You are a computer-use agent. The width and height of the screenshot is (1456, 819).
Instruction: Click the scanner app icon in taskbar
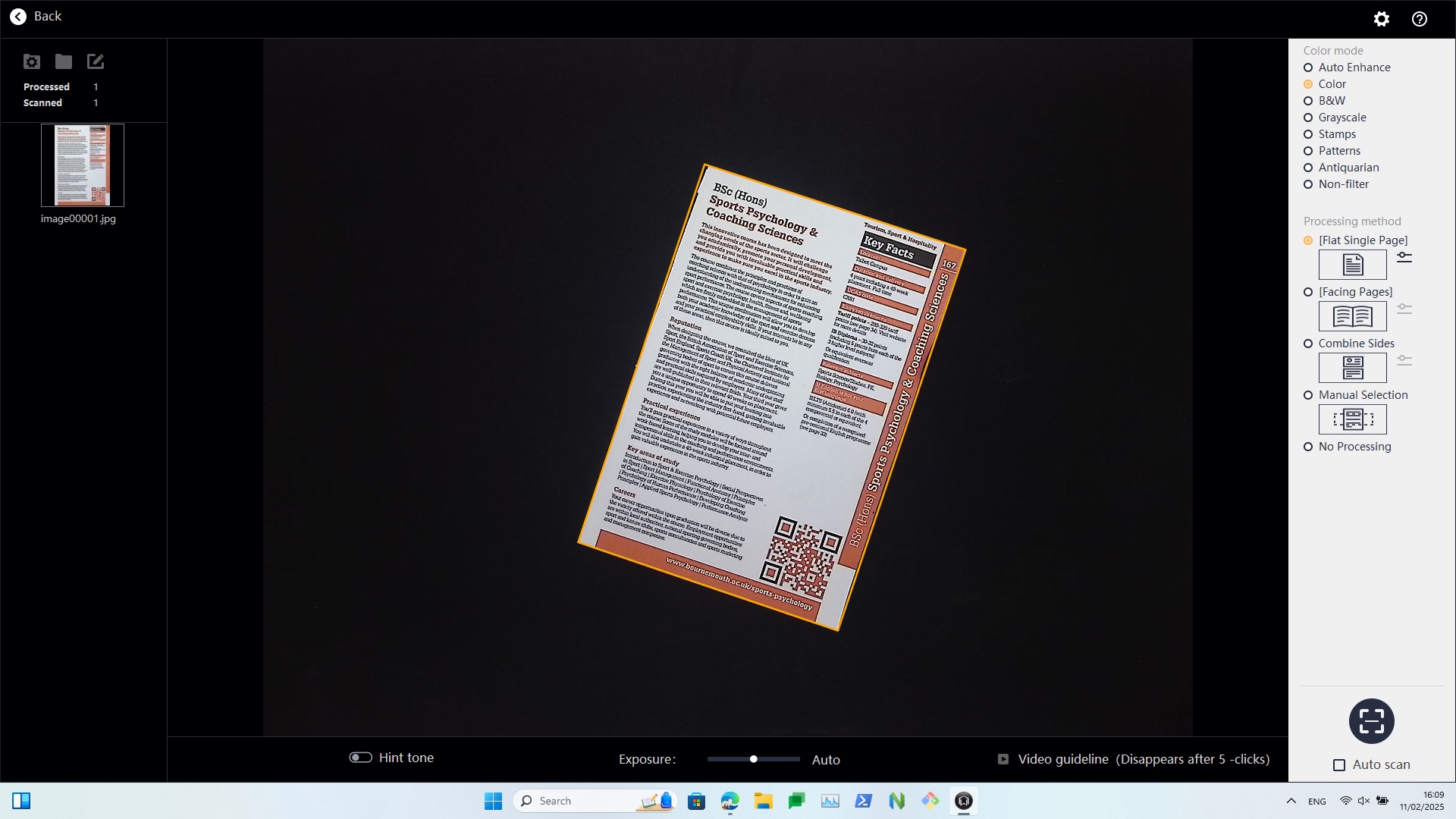[964, 801]
